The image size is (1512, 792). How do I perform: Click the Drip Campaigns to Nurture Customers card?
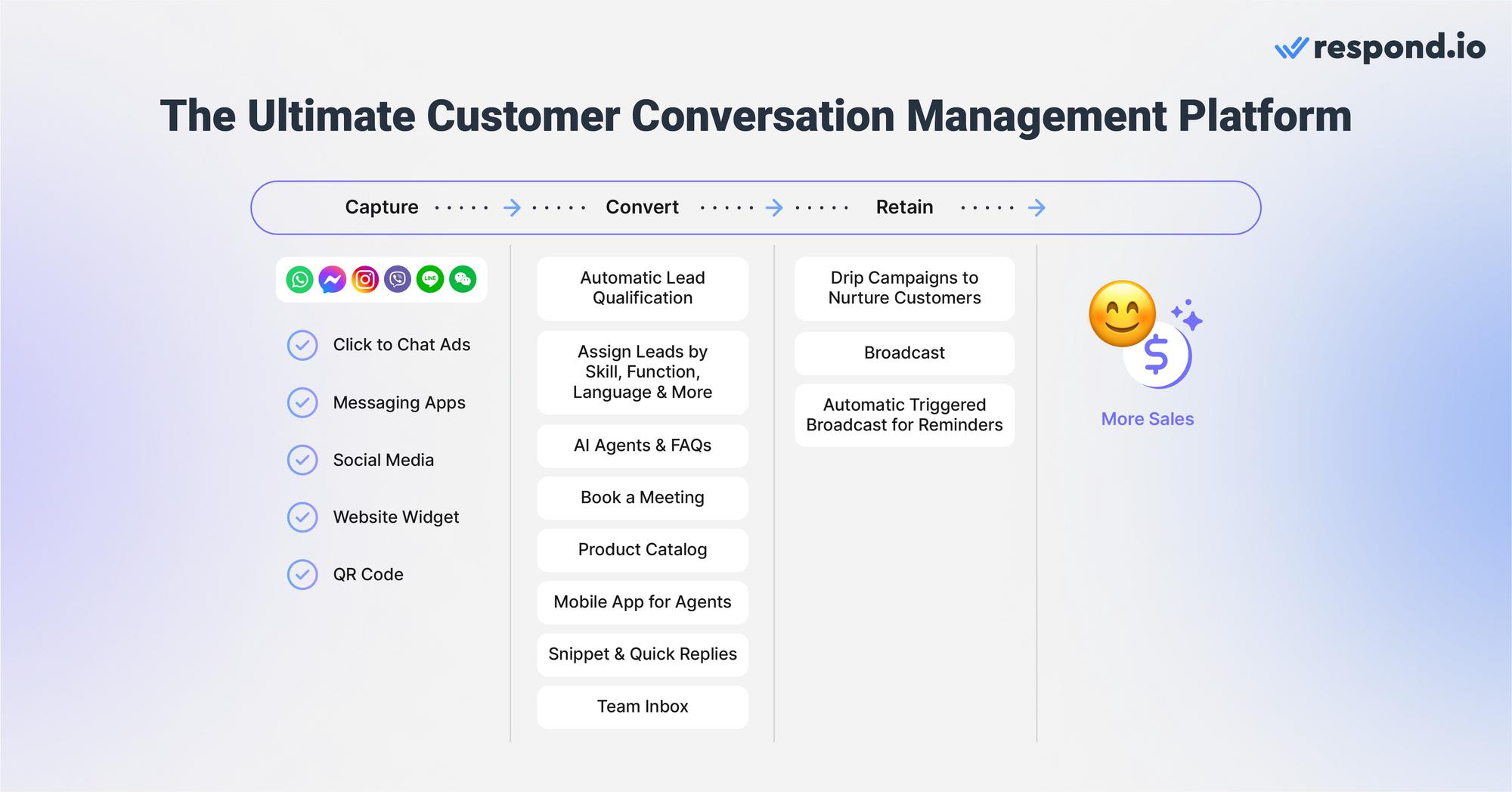(904, 288)
